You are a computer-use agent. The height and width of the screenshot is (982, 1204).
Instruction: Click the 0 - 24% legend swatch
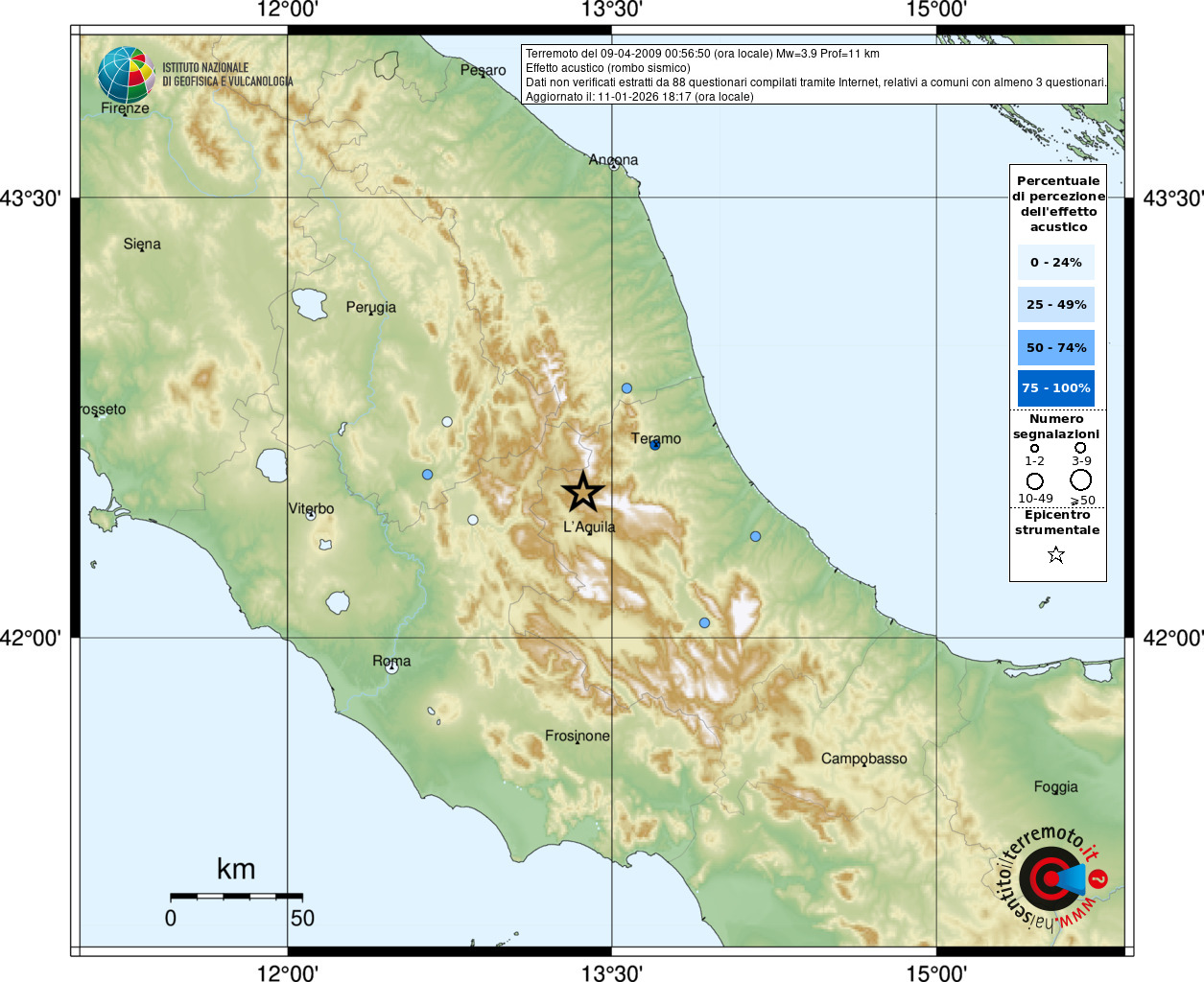(x=1055, y=262)
